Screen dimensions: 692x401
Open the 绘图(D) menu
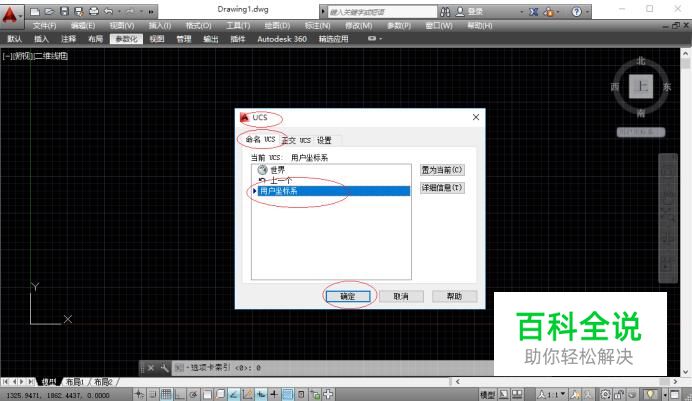[277, 26]
